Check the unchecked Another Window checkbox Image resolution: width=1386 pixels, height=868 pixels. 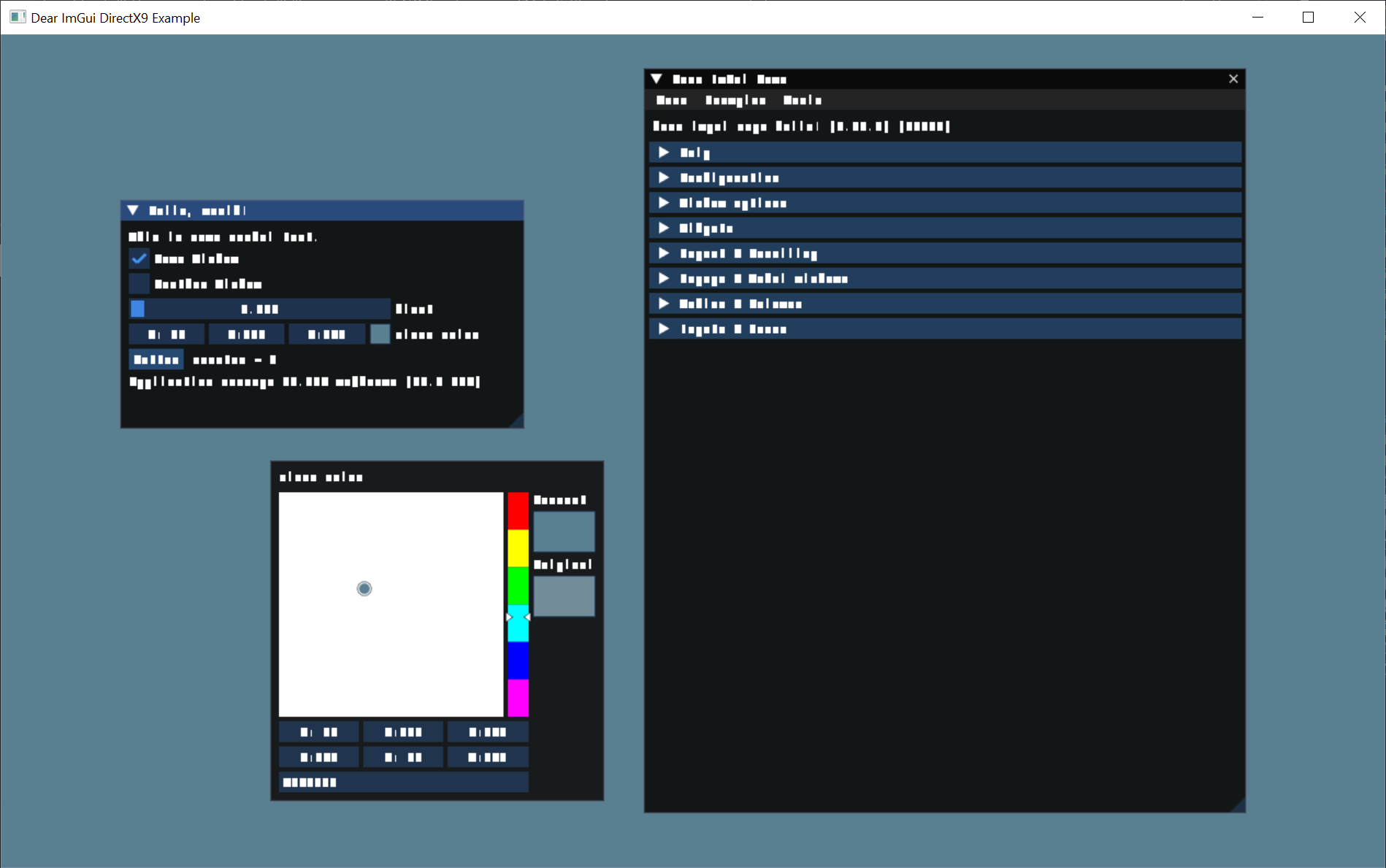point(139,284)
